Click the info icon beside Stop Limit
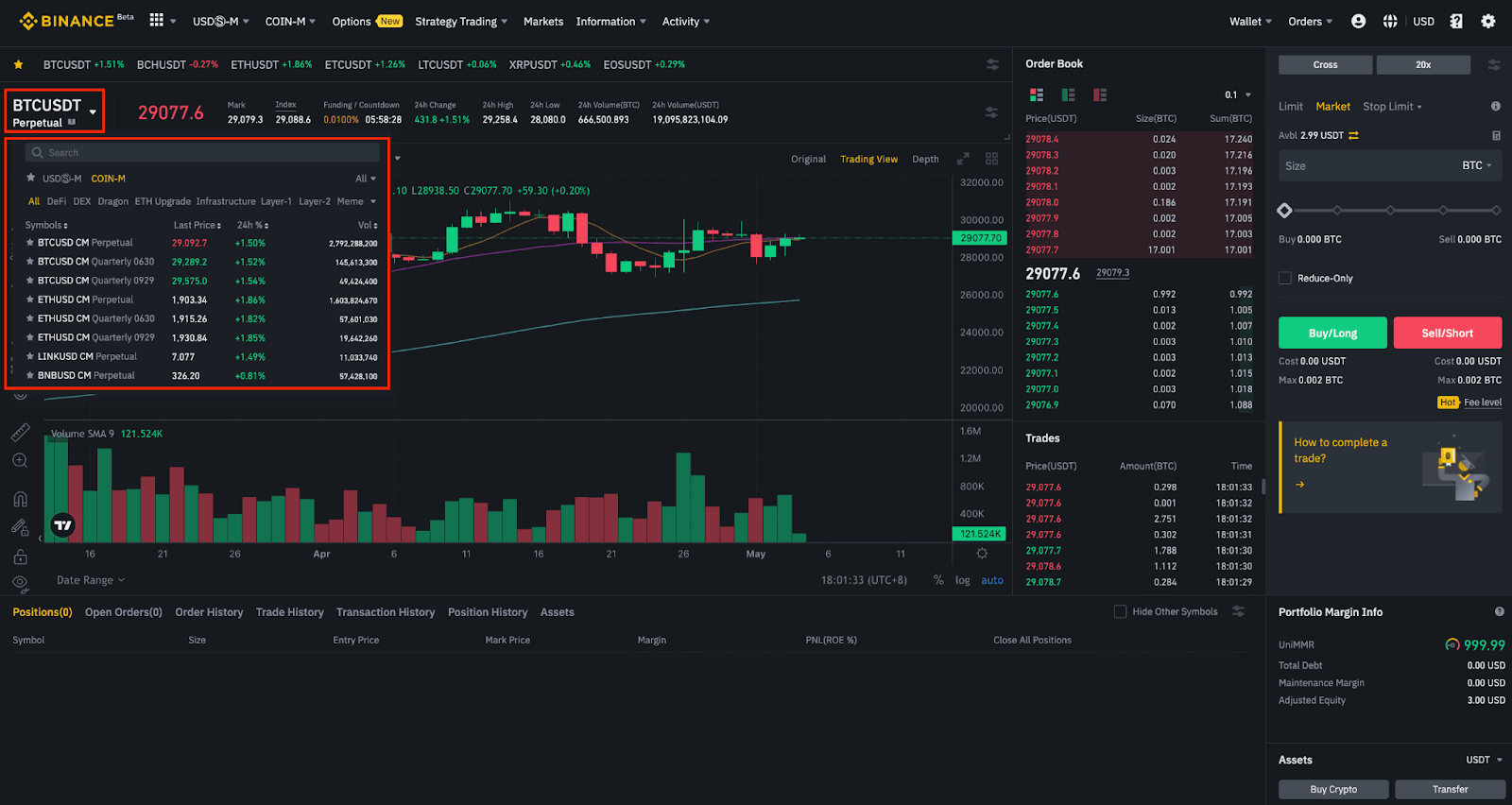 (1496, 107)
